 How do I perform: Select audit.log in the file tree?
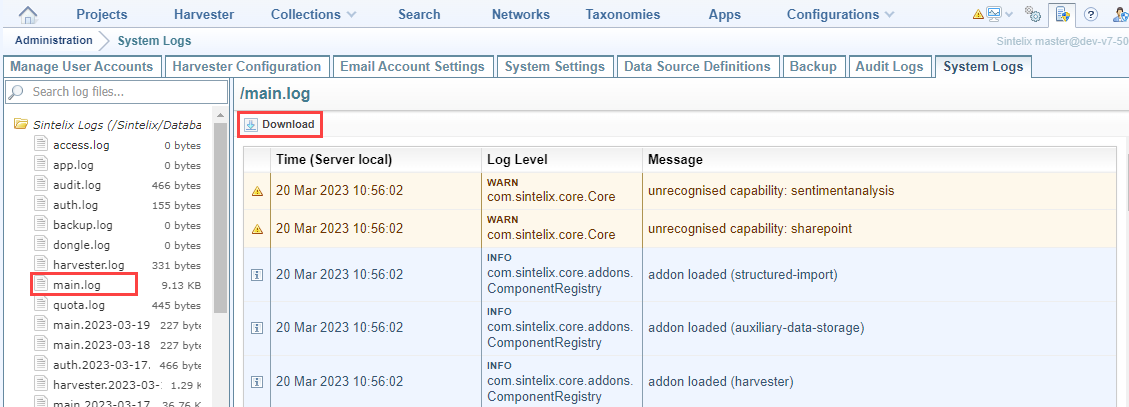pyautogui.click(x=77, y=185)
